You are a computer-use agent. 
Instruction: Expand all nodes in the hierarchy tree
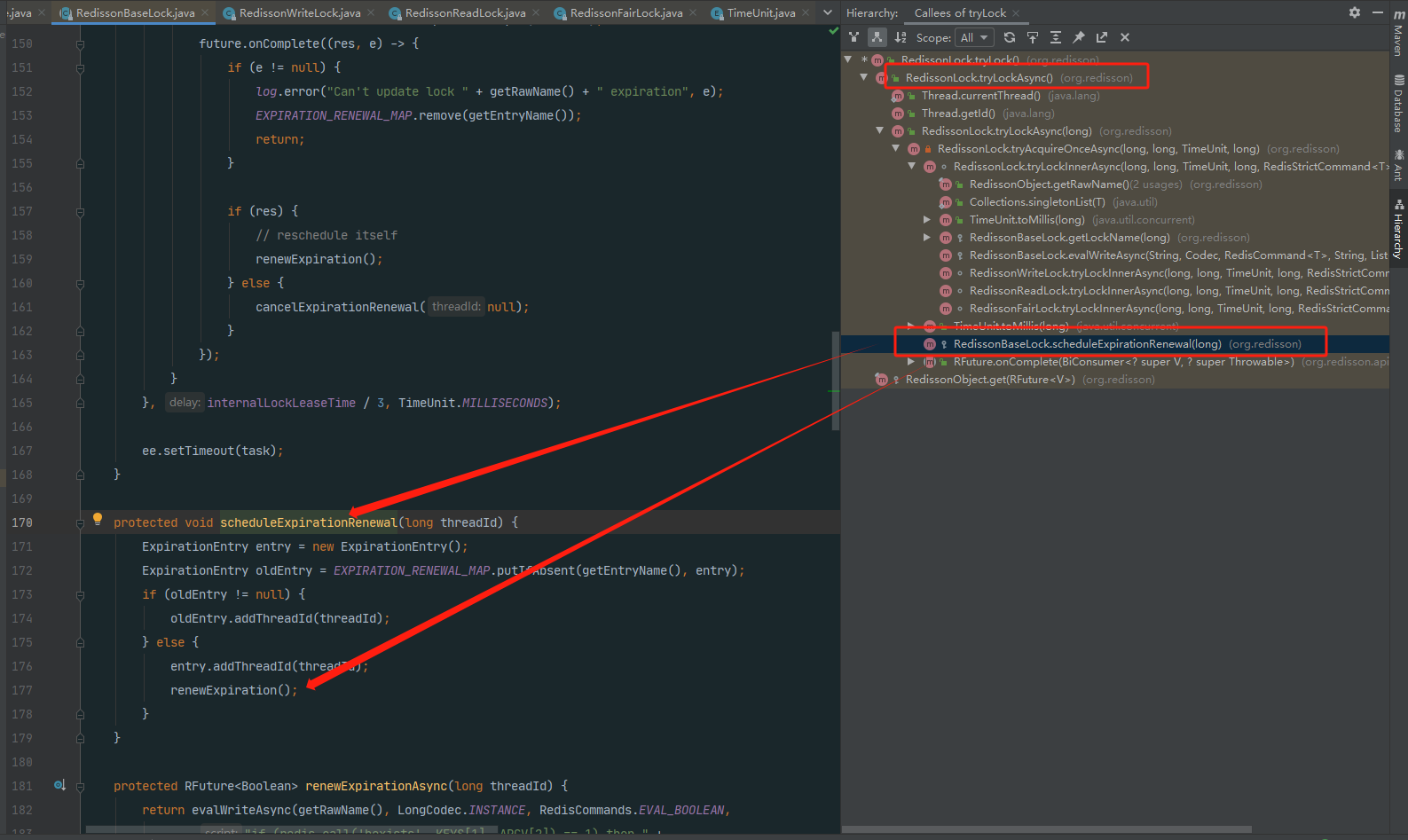point(1056,37)
